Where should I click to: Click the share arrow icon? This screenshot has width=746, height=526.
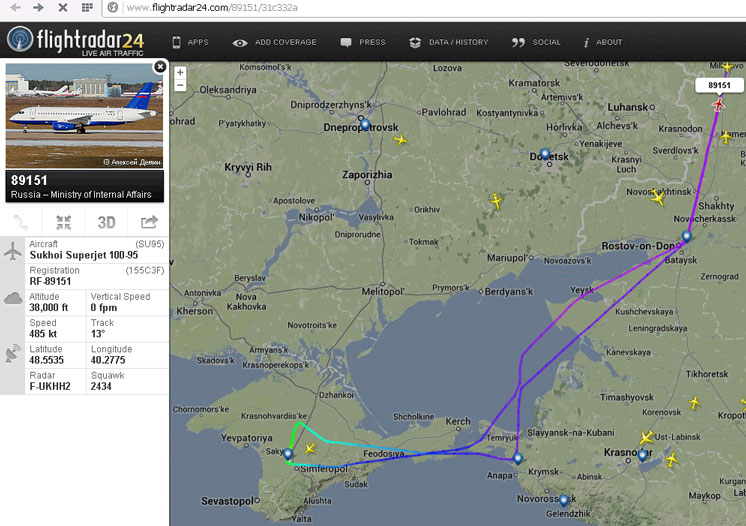coord(149,222)
